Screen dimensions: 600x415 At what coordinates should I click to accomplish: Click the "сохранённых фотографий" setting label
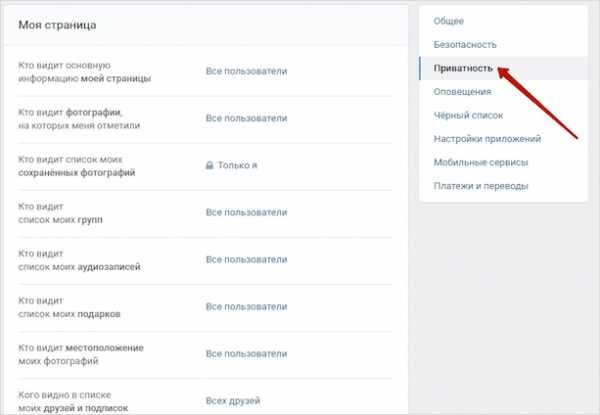(76, 172)
